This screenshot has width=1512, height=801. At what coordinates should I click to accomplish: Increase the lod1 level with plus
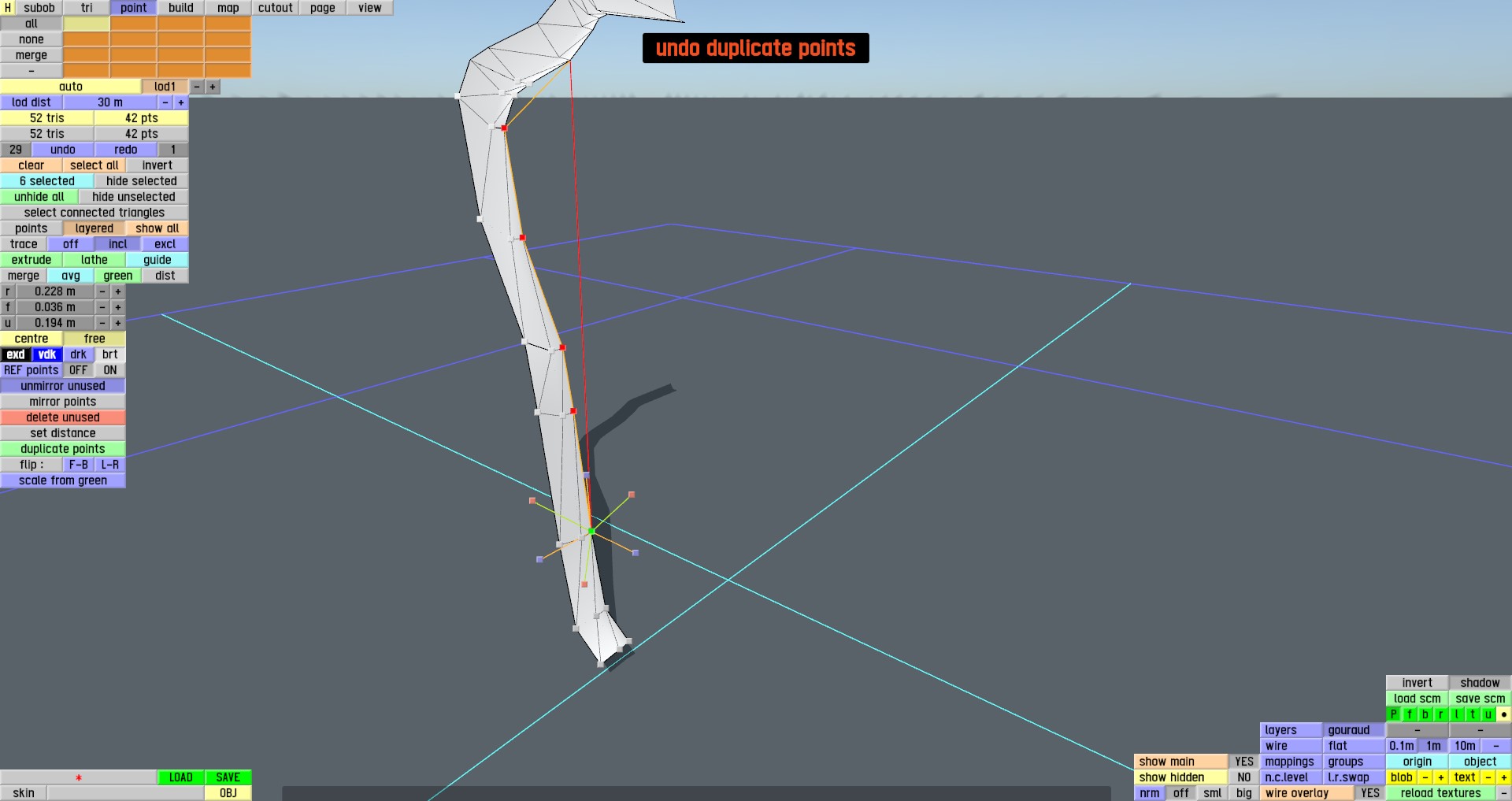pyautogui.click(x=213, y=87)
